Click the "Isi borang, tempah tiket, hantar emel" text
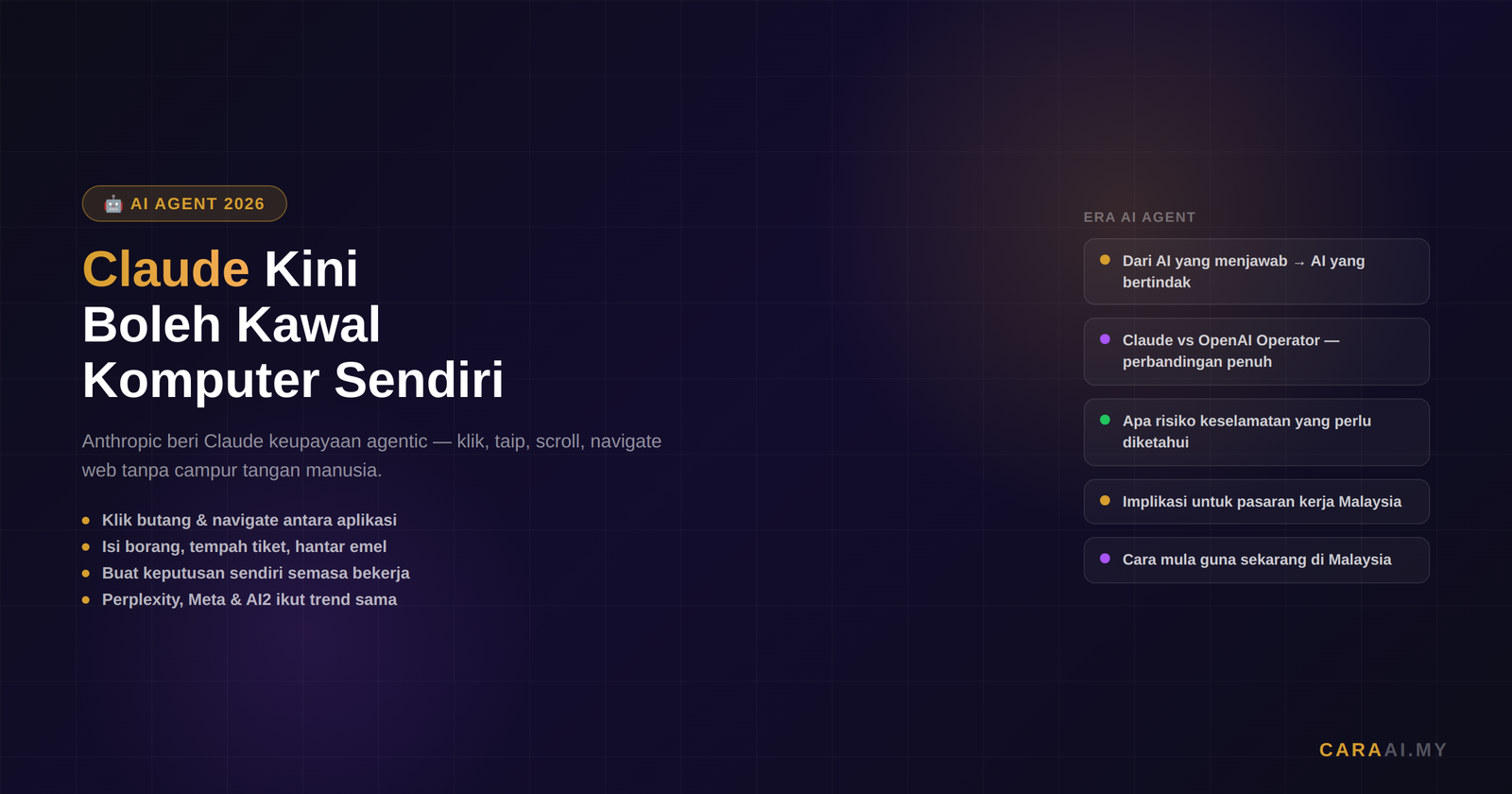Image resolution: width=1512 pixels, height=794 pixels. [244, 546]
